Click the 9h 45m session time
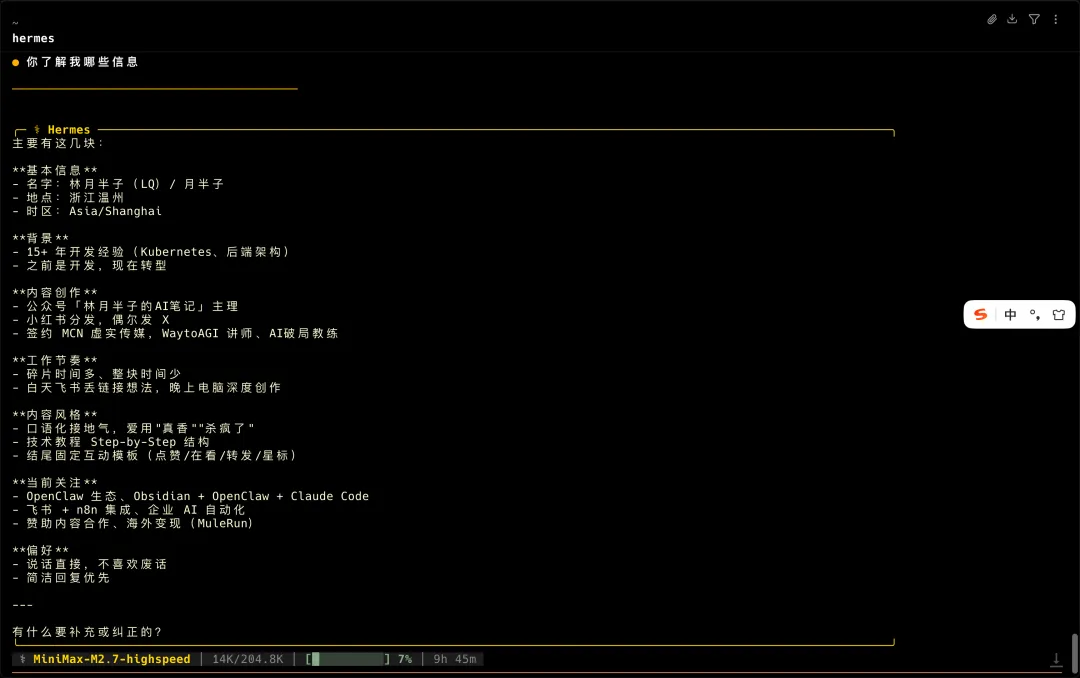 point(455,659)
